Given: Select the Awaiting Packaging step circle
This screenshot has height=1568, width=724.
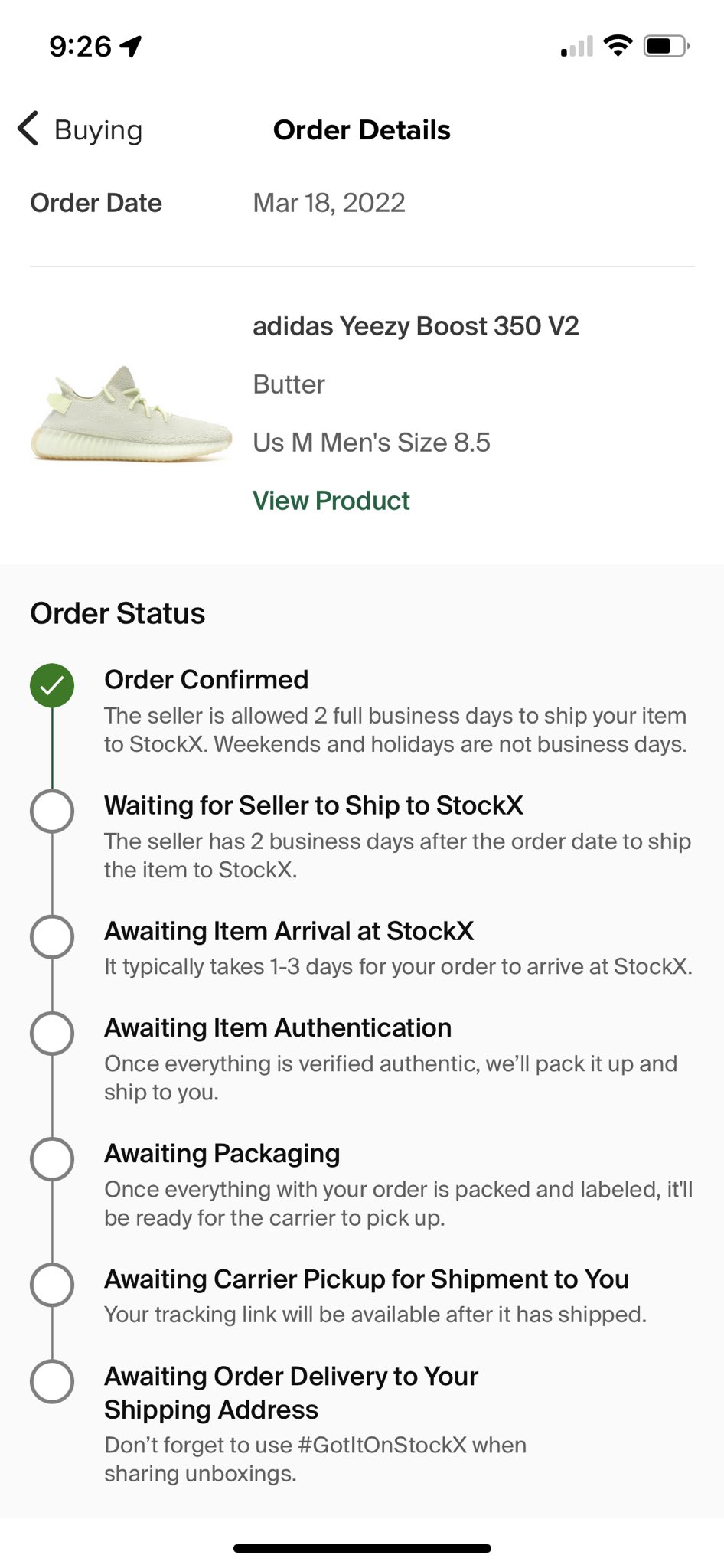Looking at the screenshot, I should click(52, 1158).
